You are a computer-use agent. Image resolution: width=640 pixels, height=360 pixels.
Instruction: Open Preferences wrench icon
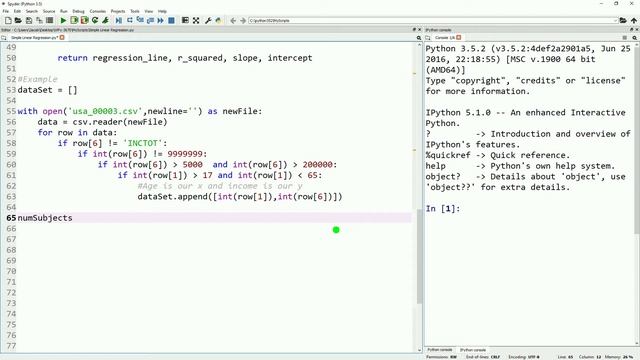point(208,20)
